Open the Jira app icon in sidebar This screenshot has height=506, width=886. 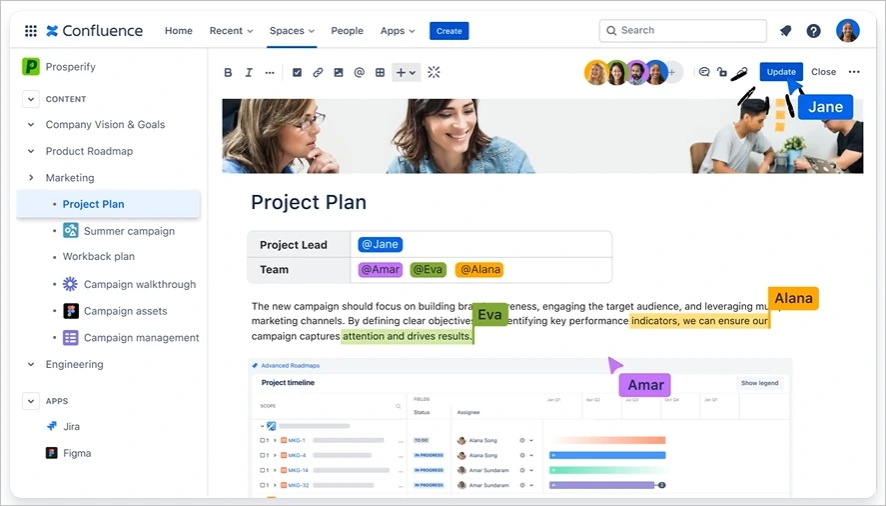point(51,426)
